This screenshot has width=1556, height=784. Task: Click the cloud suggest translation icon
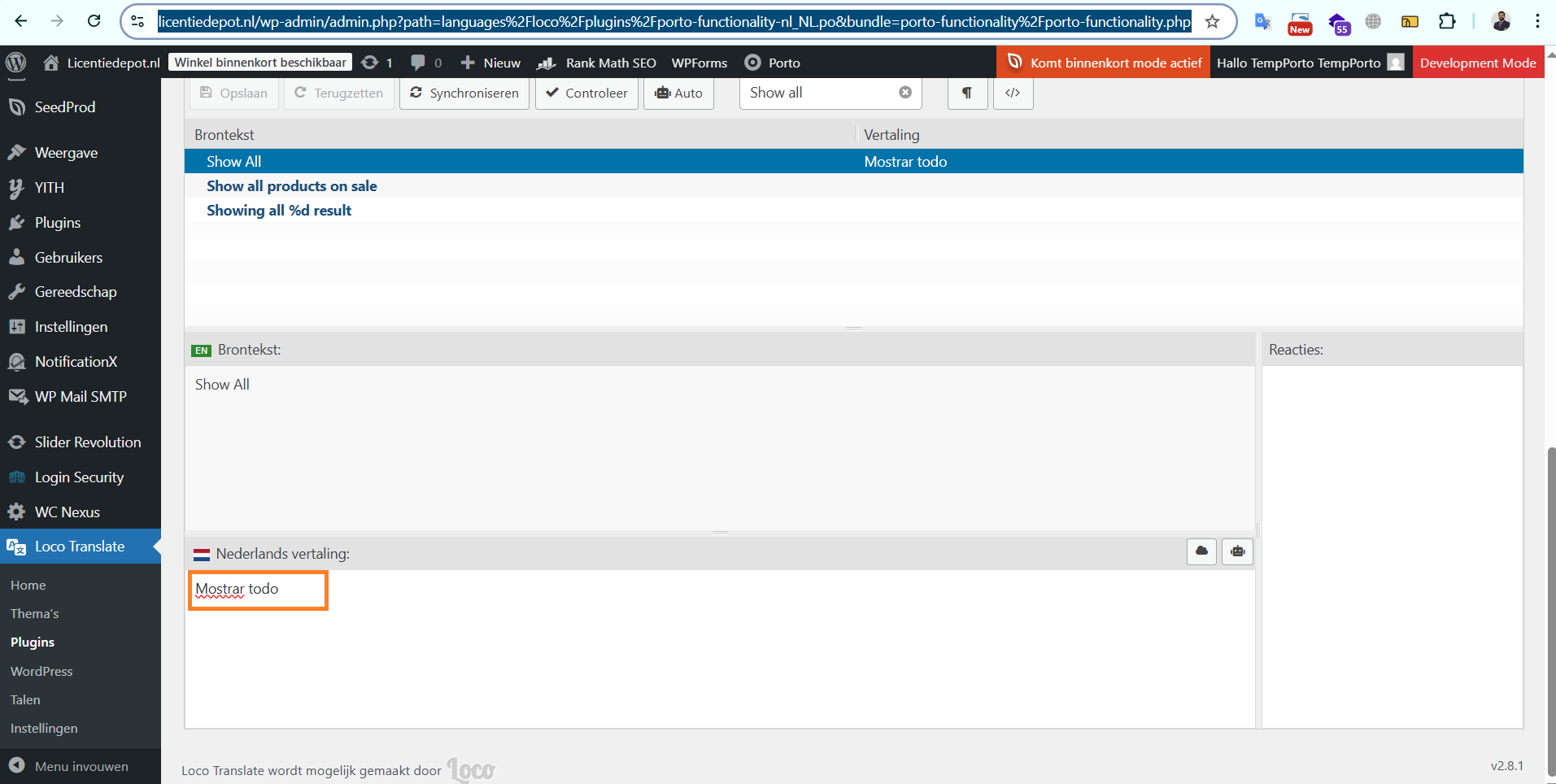click(1201, 551)
